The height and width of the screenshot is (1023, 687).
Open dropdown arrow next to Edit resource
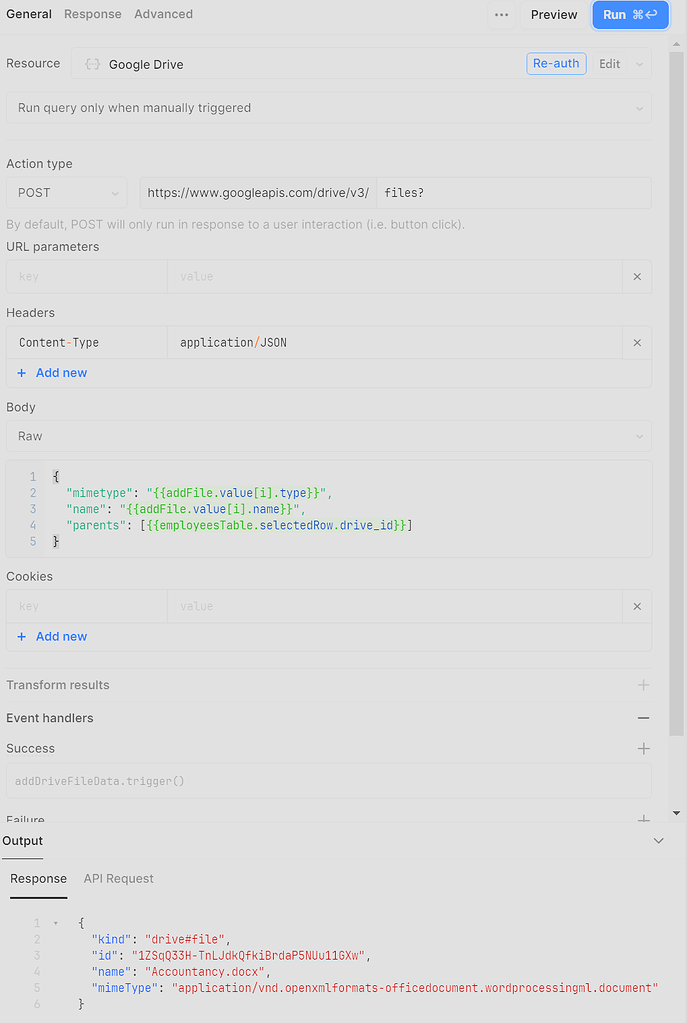click(x=639, y=64)
